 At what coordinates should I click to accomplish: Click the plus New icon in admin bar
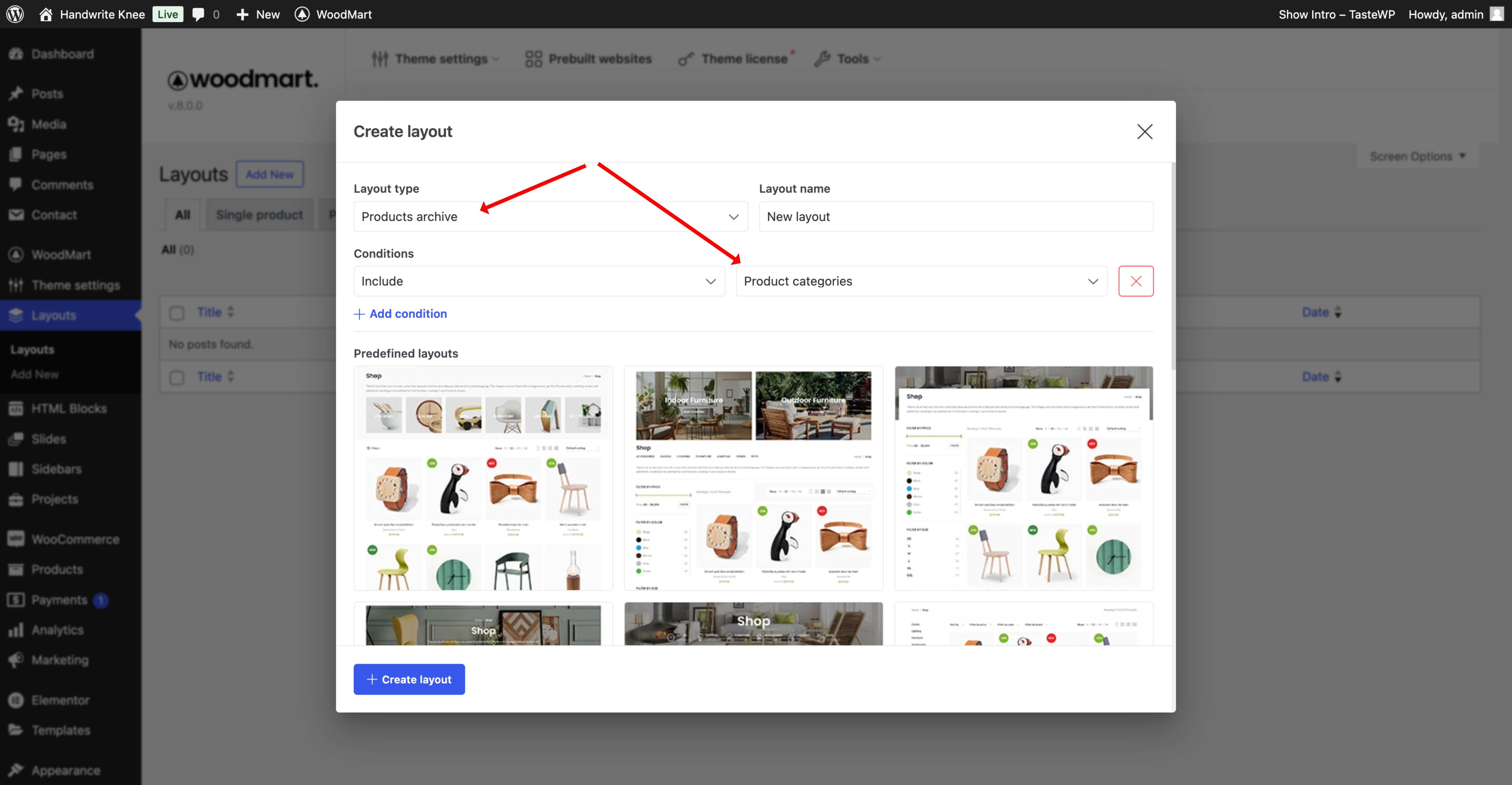coord(242,14)
